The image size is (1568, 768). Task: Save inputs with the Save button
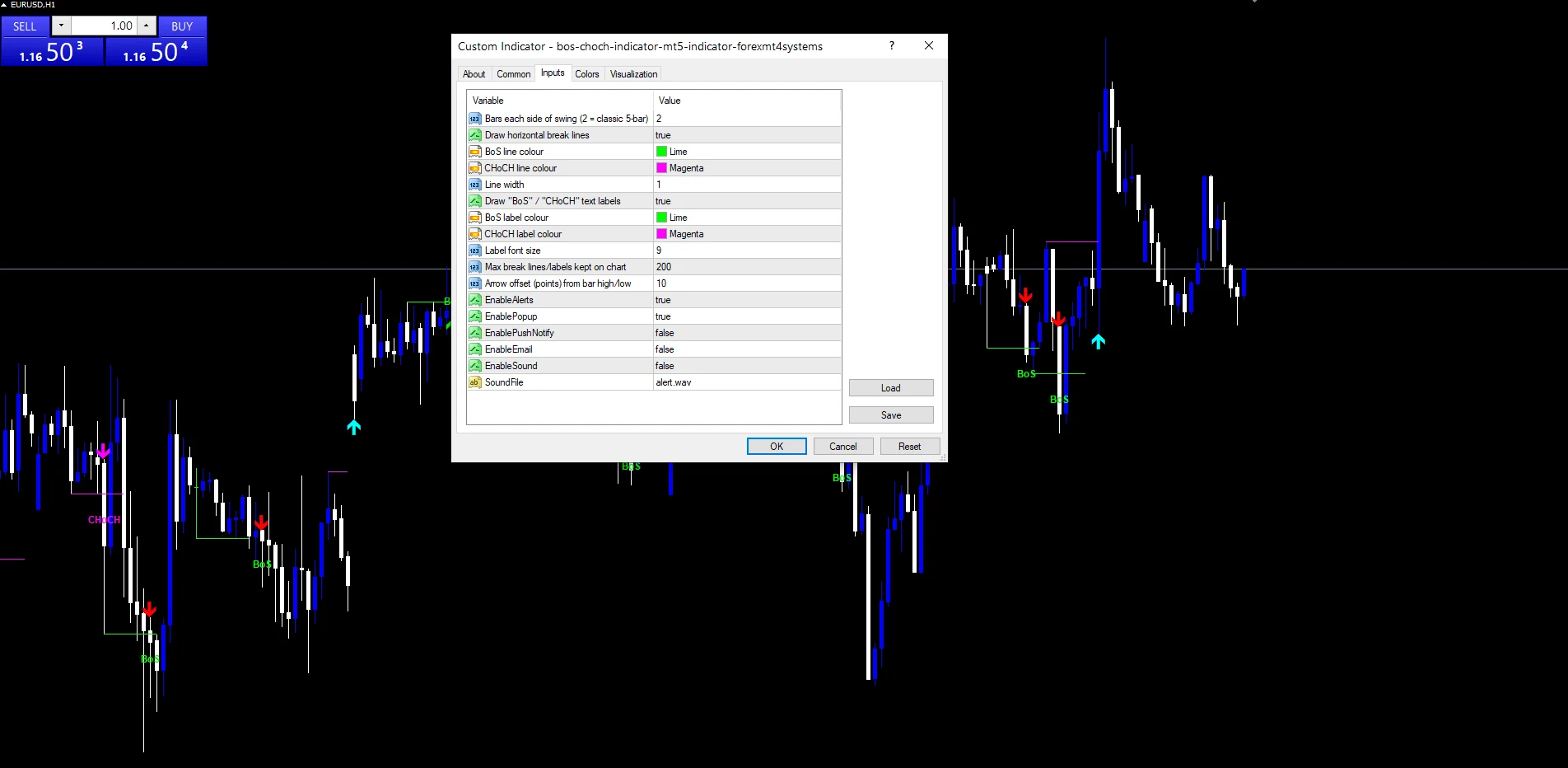891,415
